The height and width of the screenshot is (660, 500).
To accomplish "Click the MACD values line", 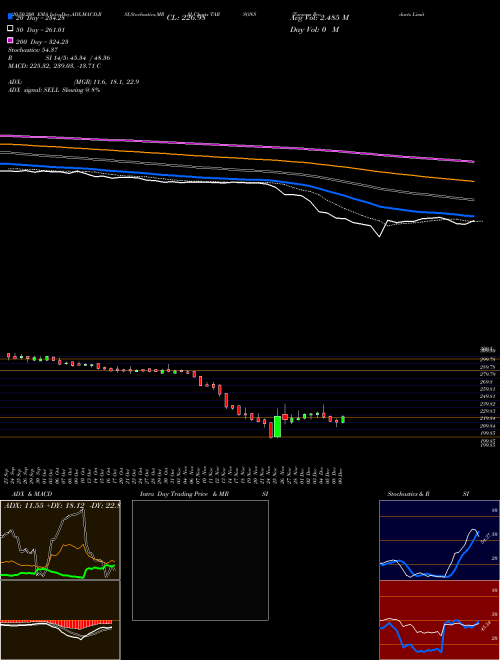I will 54,66.
